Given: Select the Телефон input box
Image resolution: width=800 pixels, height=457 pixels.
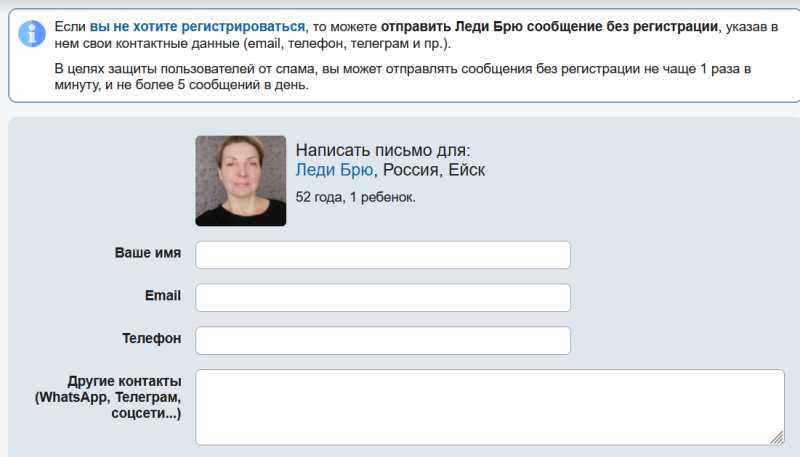Looking at the screenshot, I should coord(382,340).
